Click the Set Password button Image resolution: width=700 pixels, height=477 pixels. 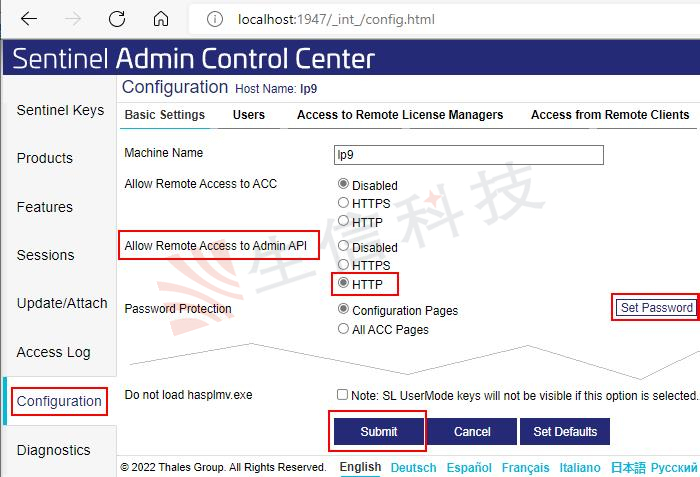click(x=656, y=307)
